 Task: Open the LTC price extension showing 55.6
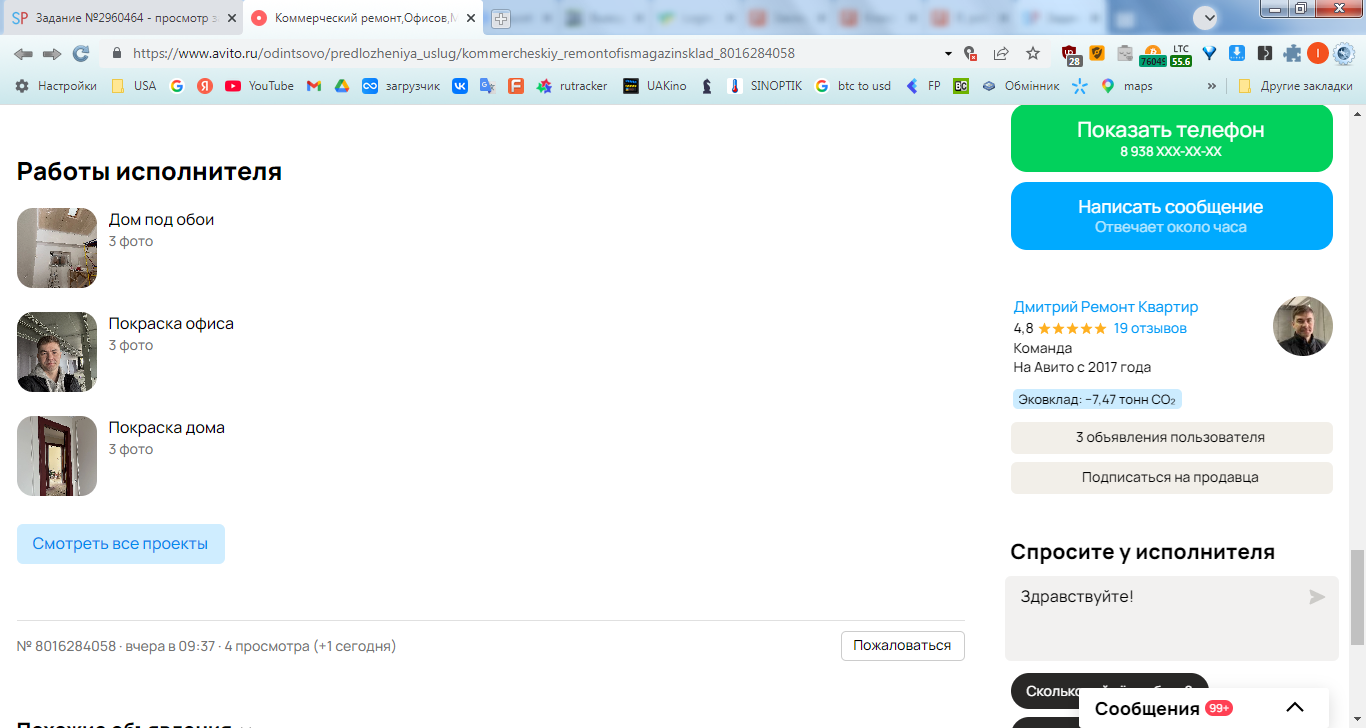point(1181,55)
